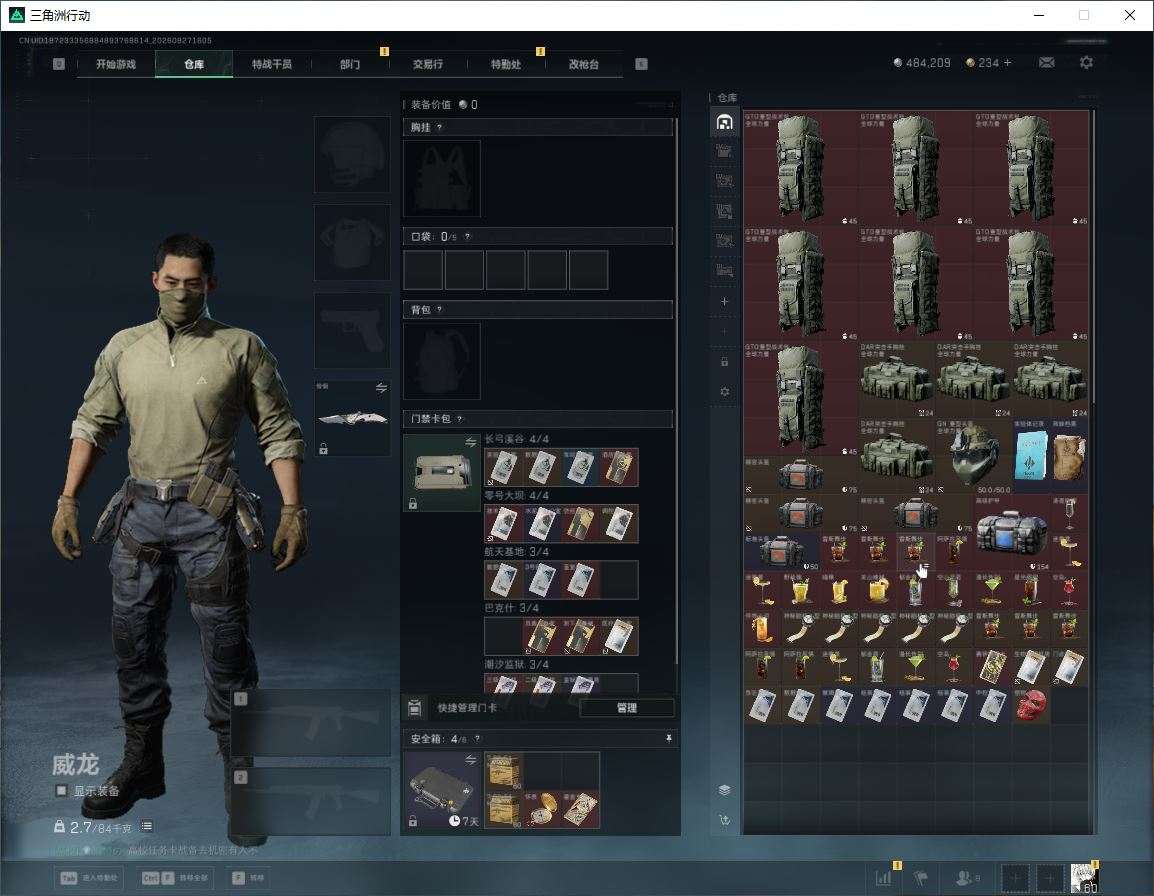Click the first empty pocket slot
1154x896 pixels.
[423, 269]
